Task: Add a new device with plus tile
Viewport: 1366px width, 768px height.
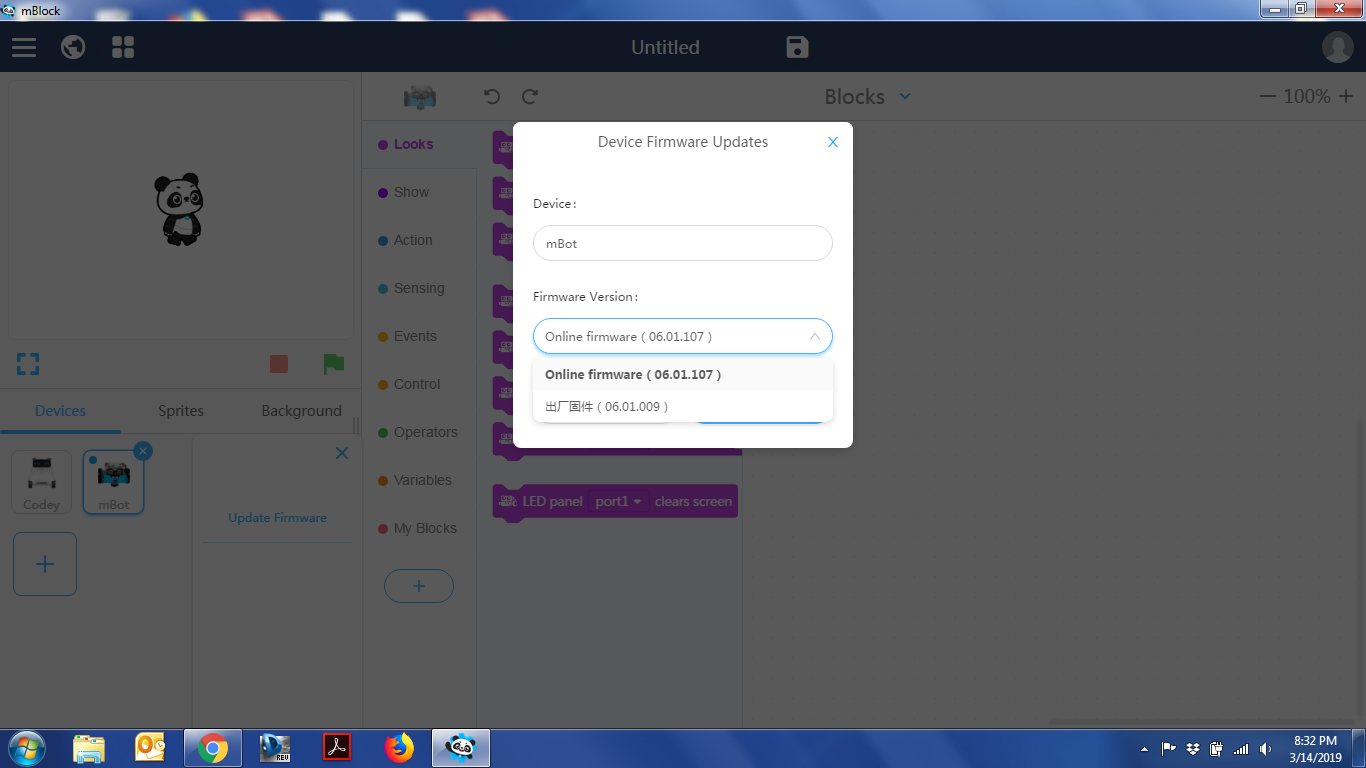Action: 45,564
